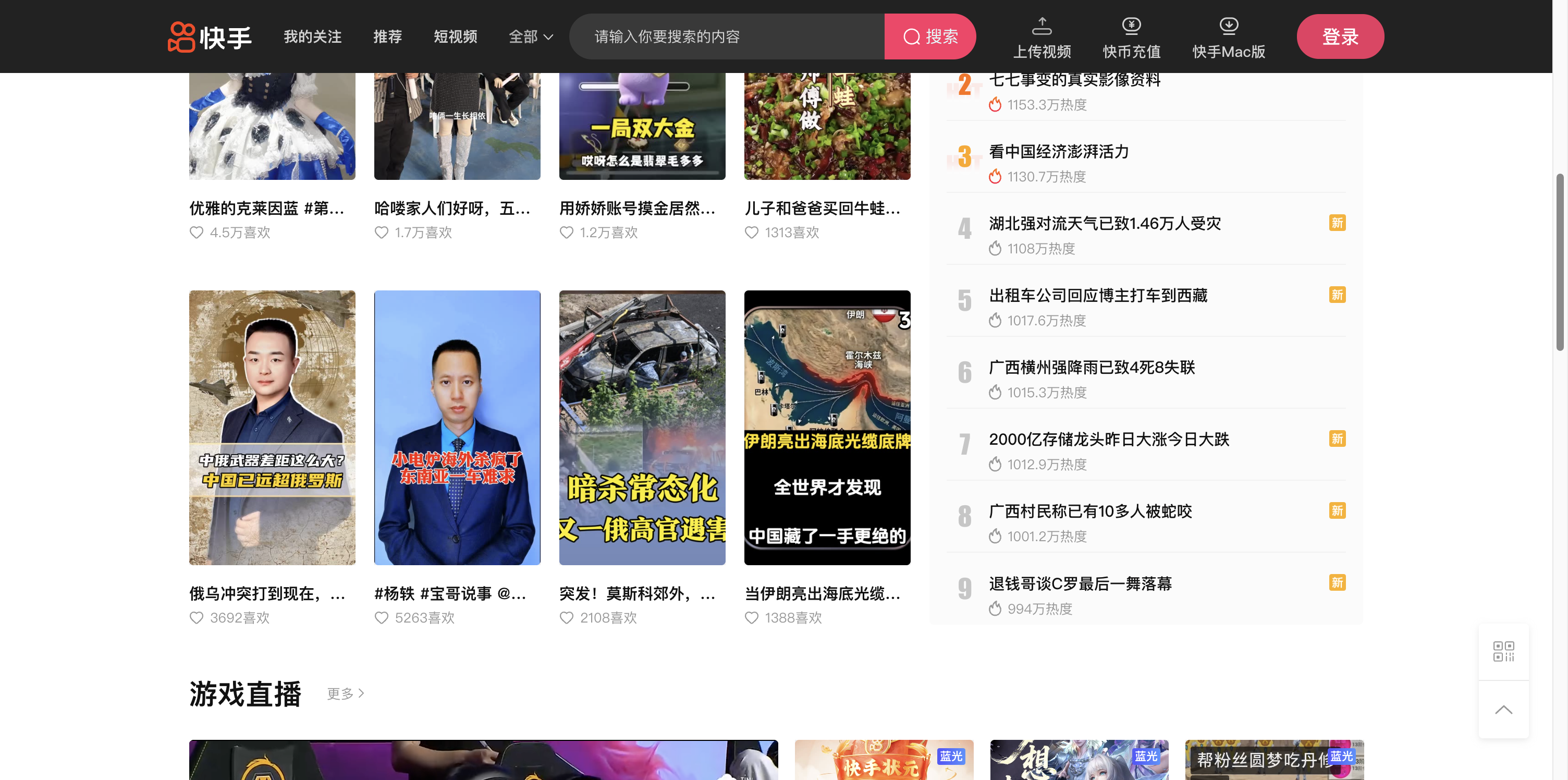
Task: Click the 登录 login button
Action: click(x=1340, y=36)
